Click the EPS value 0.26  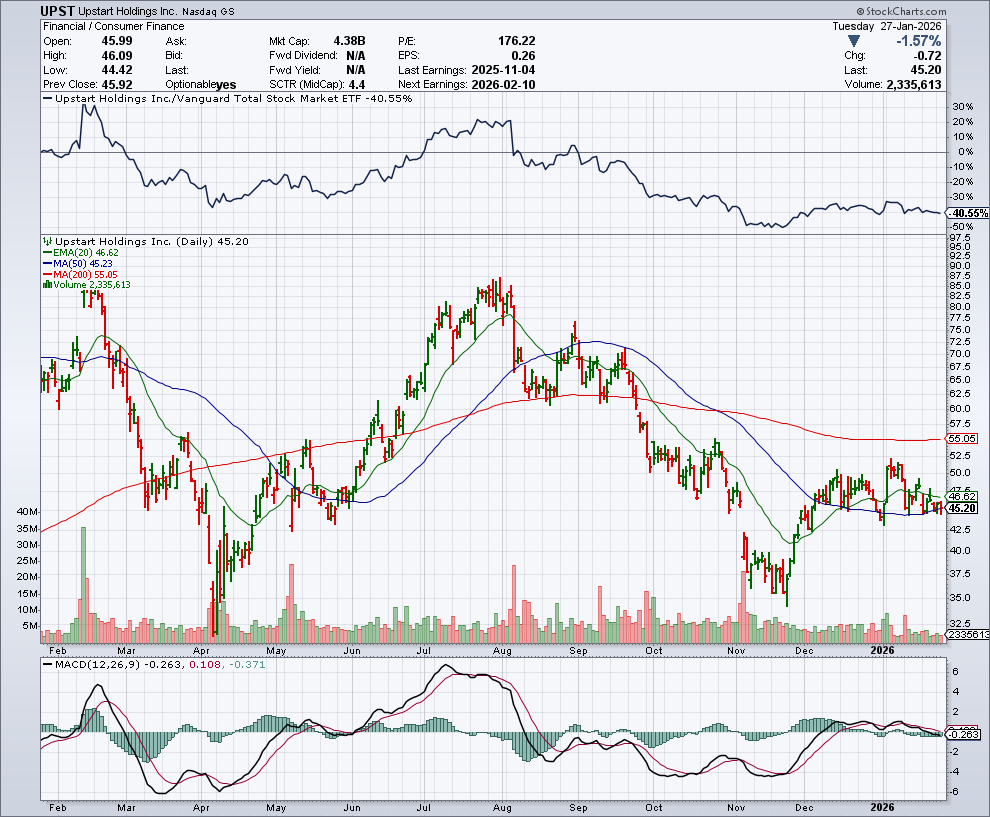[523, 56]
